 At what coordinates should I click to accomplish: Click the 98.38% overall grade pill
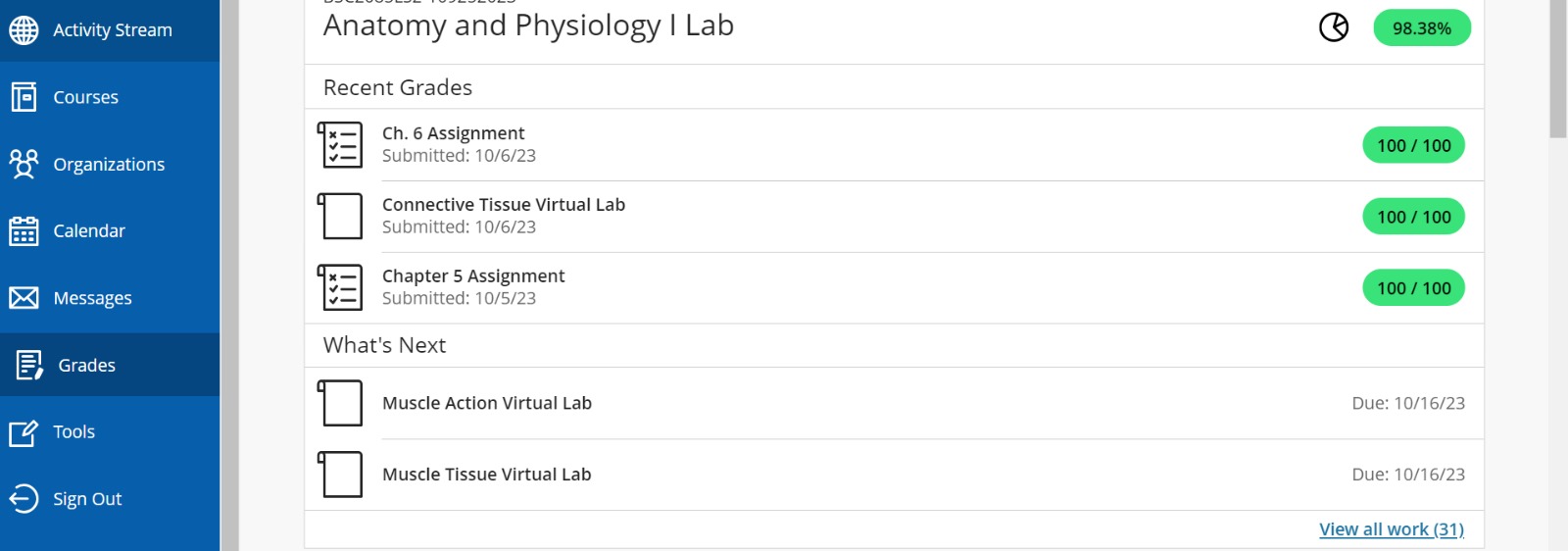tap(1421, 28)
